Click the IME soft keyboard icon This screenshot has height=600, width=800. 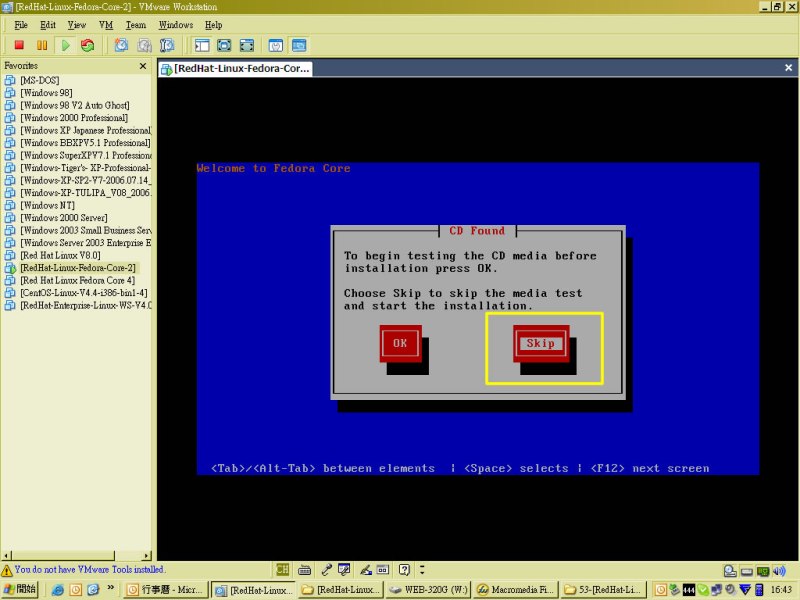click(305, 569)
